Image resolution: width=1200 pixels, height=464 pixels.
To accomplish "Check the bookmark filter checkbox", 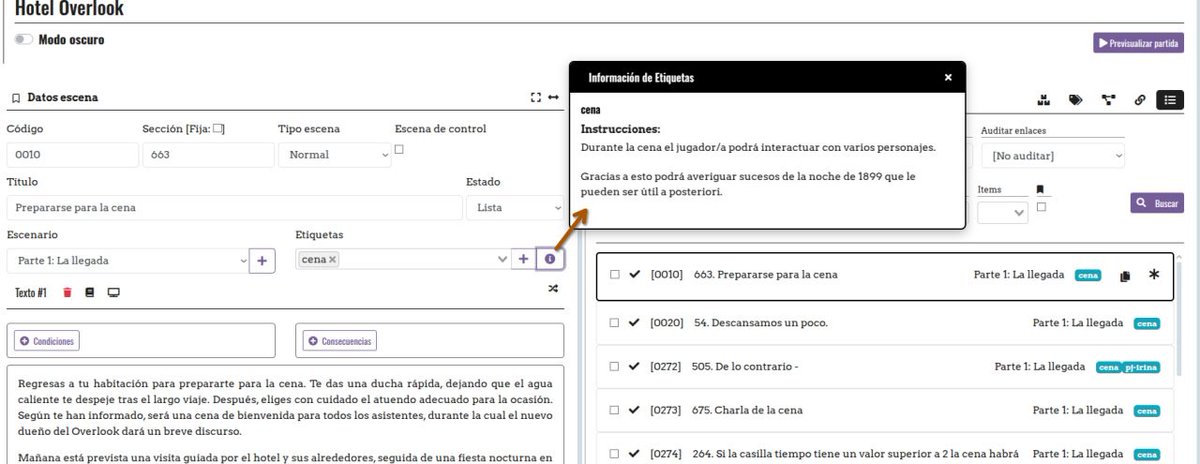I will point(1041,207).
